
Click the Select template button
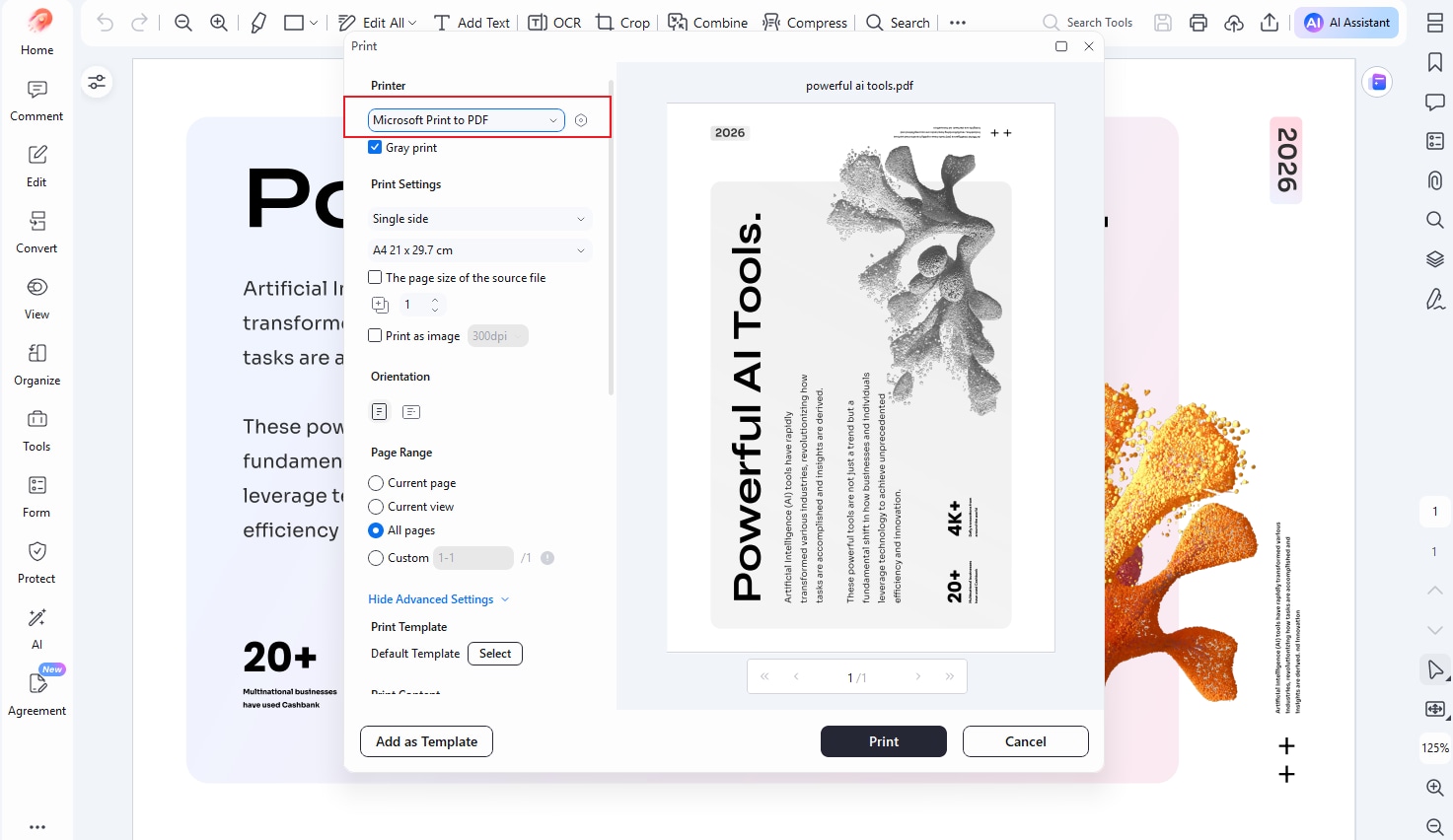(x=495, y=654)
